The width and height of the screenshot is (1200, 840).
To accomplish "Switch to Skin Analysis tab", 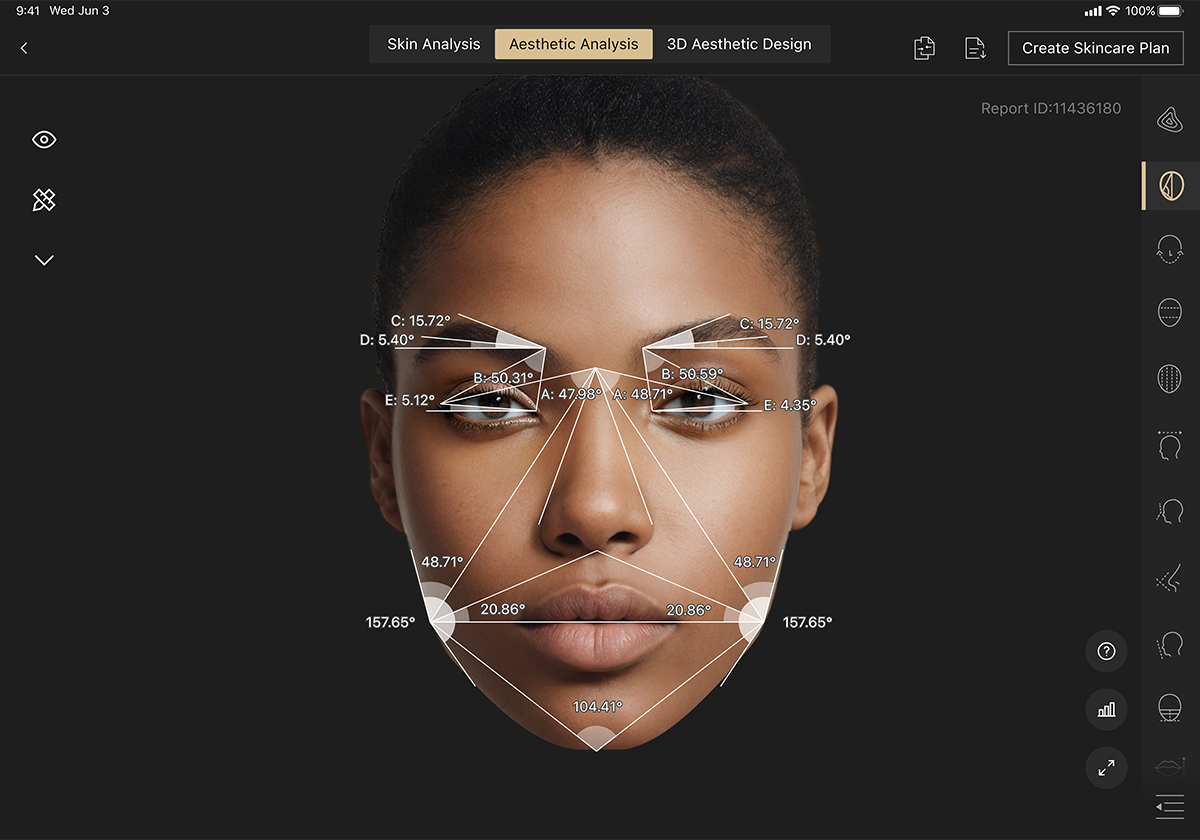I will click(x=434, y=44).
